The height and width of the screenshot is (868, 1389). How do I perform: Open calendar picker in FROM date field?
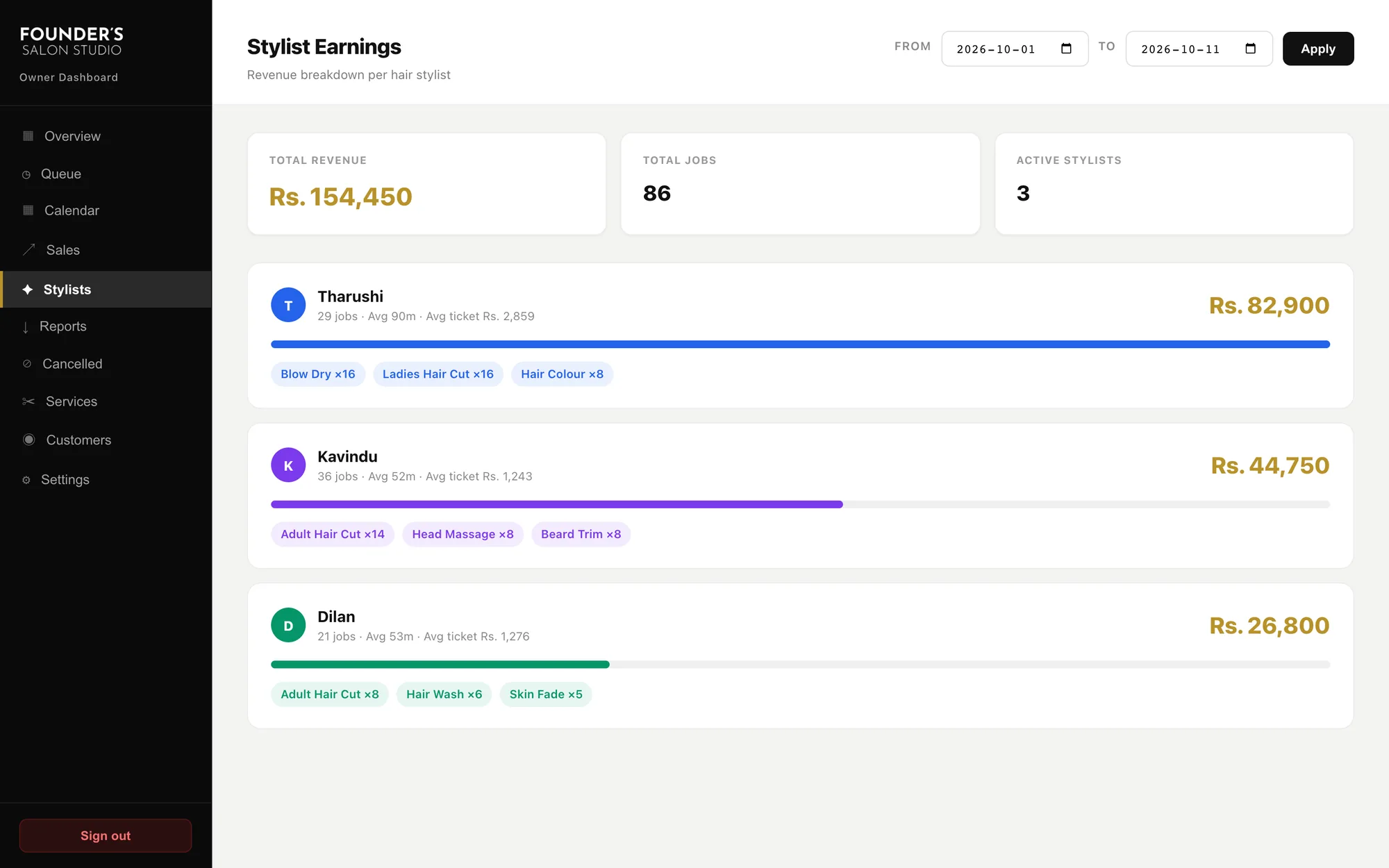coord(1066,49)
